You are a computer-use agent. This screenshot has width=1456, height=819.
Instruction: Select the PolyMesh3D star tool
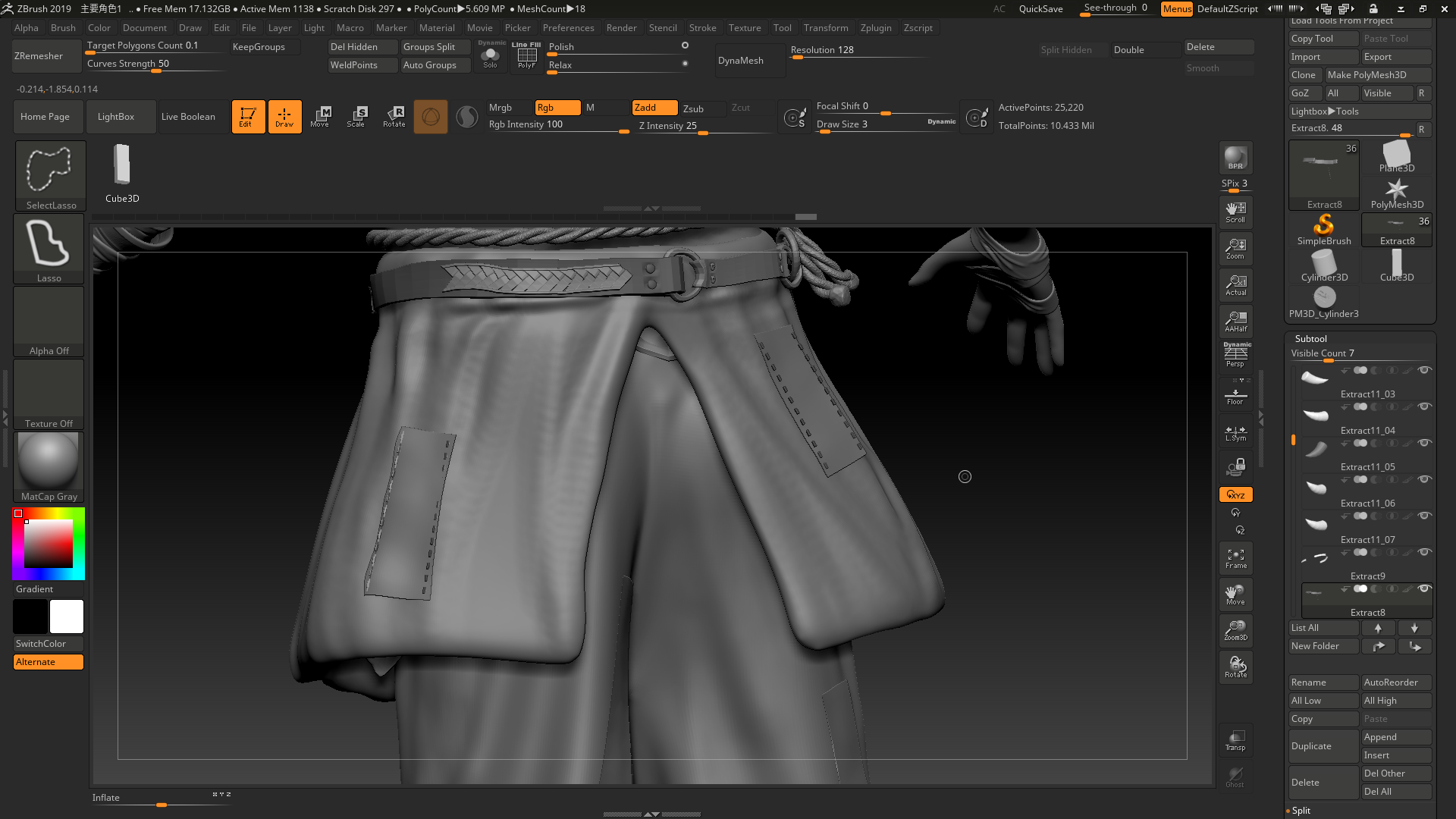click(x=1396, y=193)
